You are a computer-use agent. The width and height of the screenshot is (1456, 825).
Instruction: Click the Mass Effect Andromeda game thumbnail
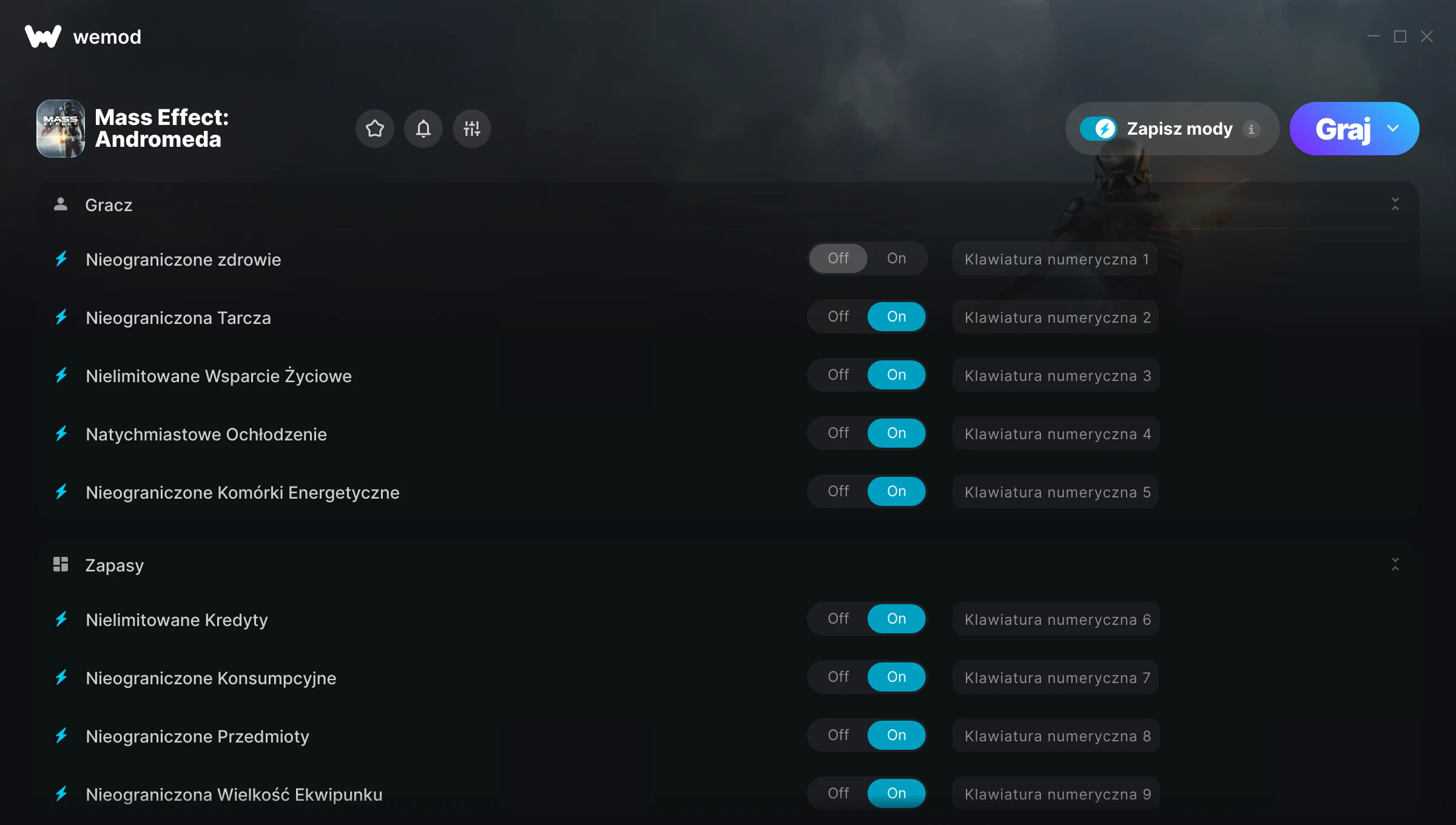pos(61,129)
